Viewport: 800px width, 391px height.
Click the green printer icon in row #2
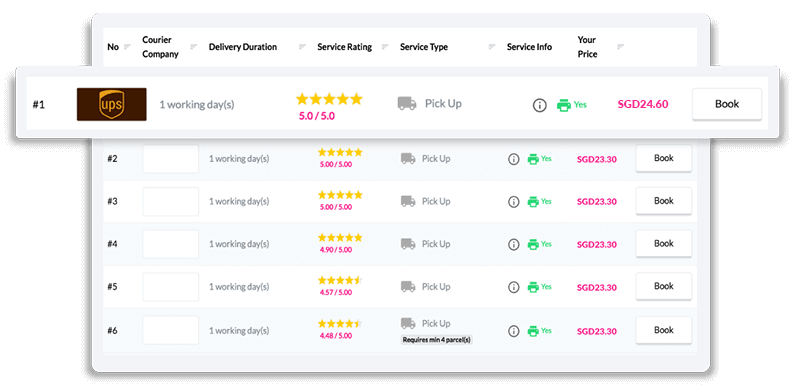pyautogui.click(x=533, y=159)
